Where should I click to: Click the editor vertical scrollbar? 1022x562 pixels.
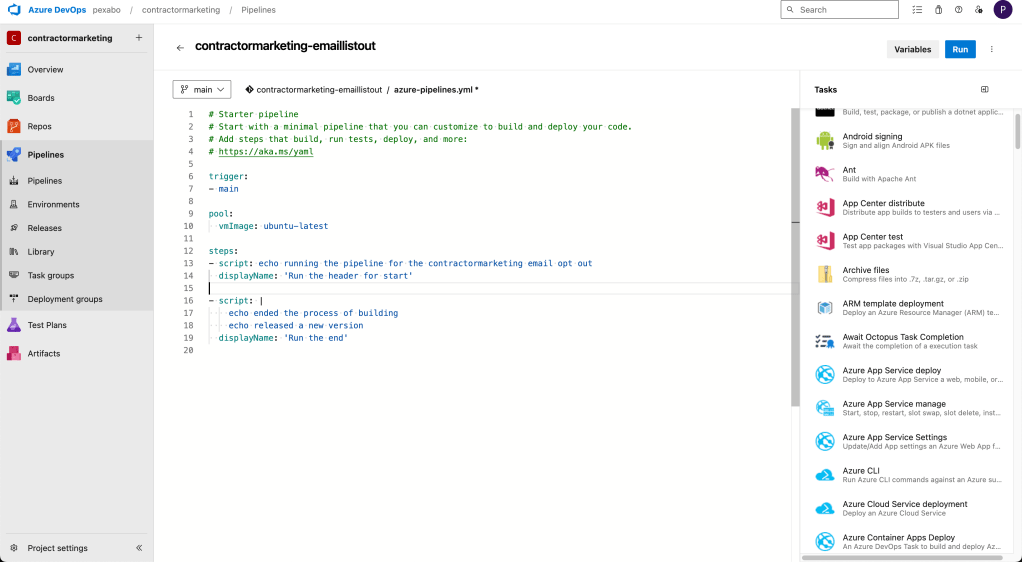[x=795, y=258]
